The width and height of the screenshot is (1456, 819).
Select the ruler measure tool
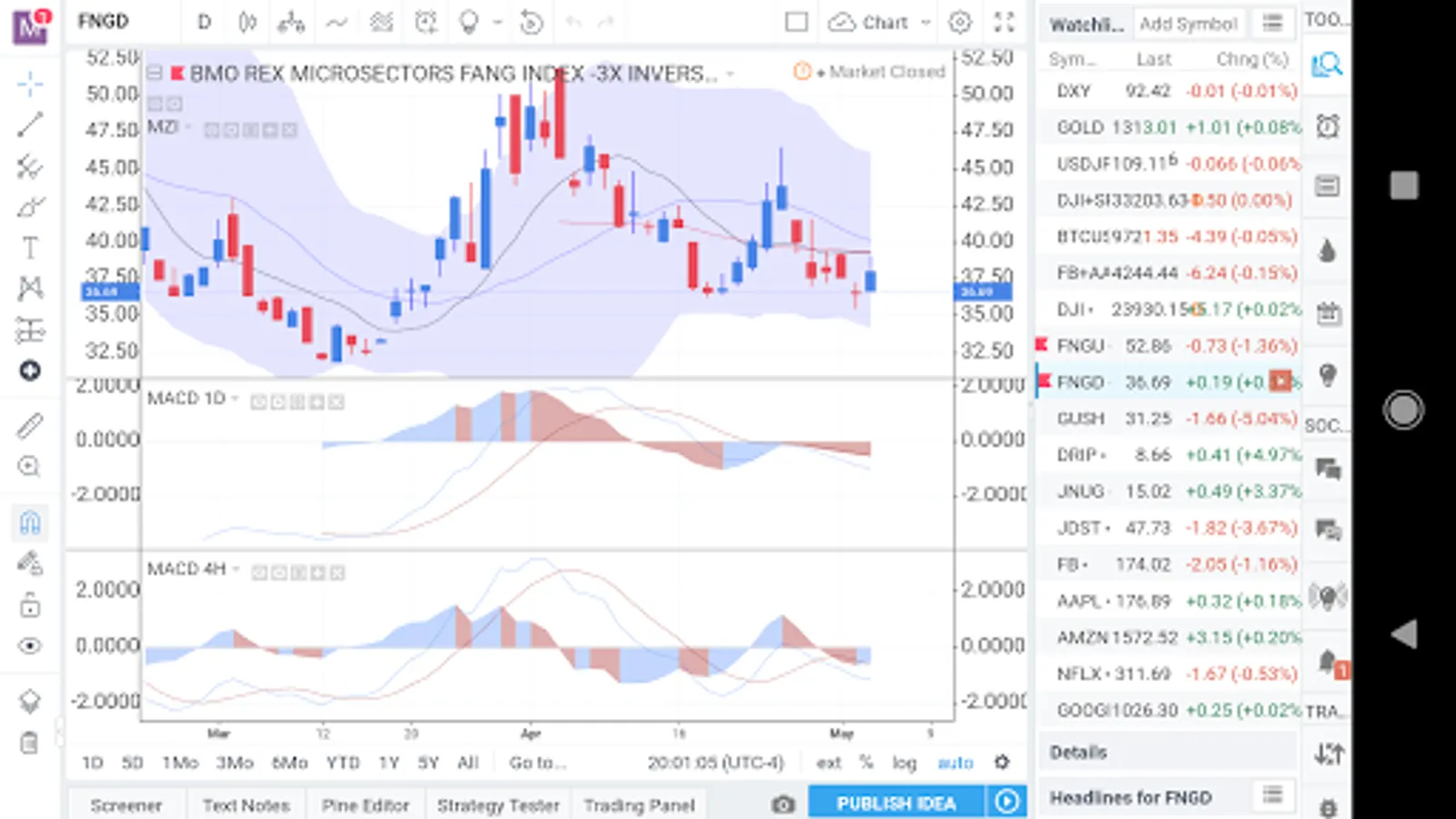30,425
